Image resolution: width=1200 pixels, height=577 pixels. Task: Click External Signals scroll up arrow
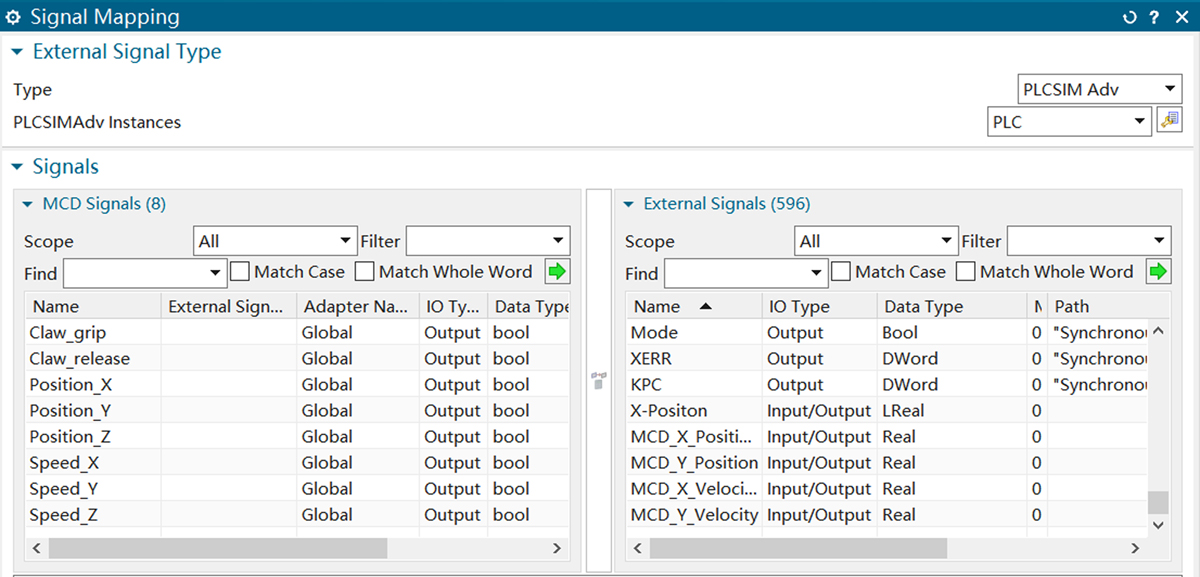click(x=1158, y=331)
